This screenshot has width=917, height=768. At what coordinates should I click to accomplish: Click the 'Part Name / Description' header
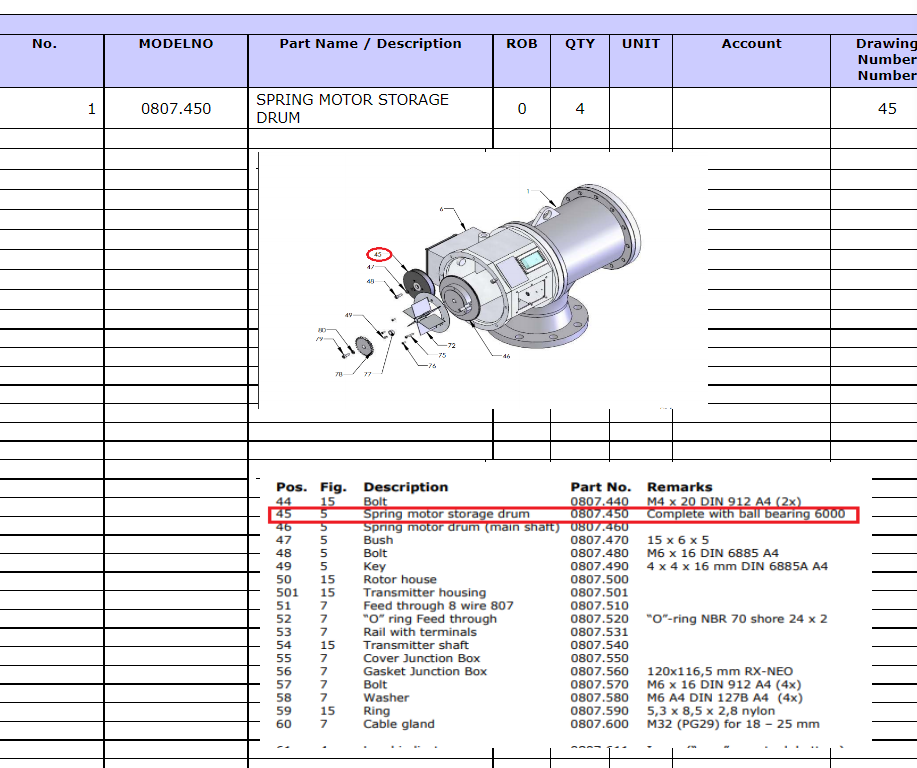point(370,44)
